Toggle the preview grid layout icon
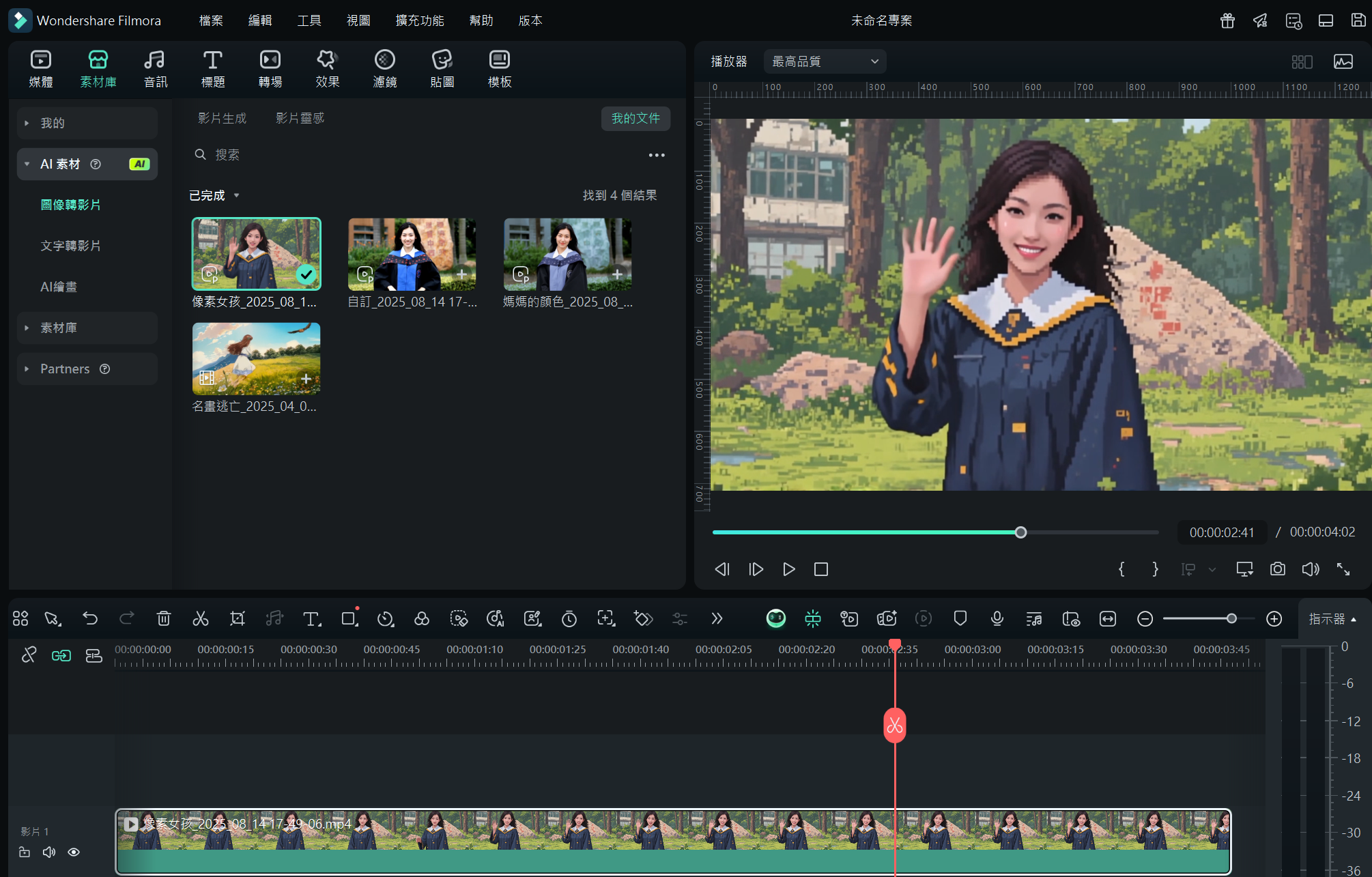 [1302, 61]
